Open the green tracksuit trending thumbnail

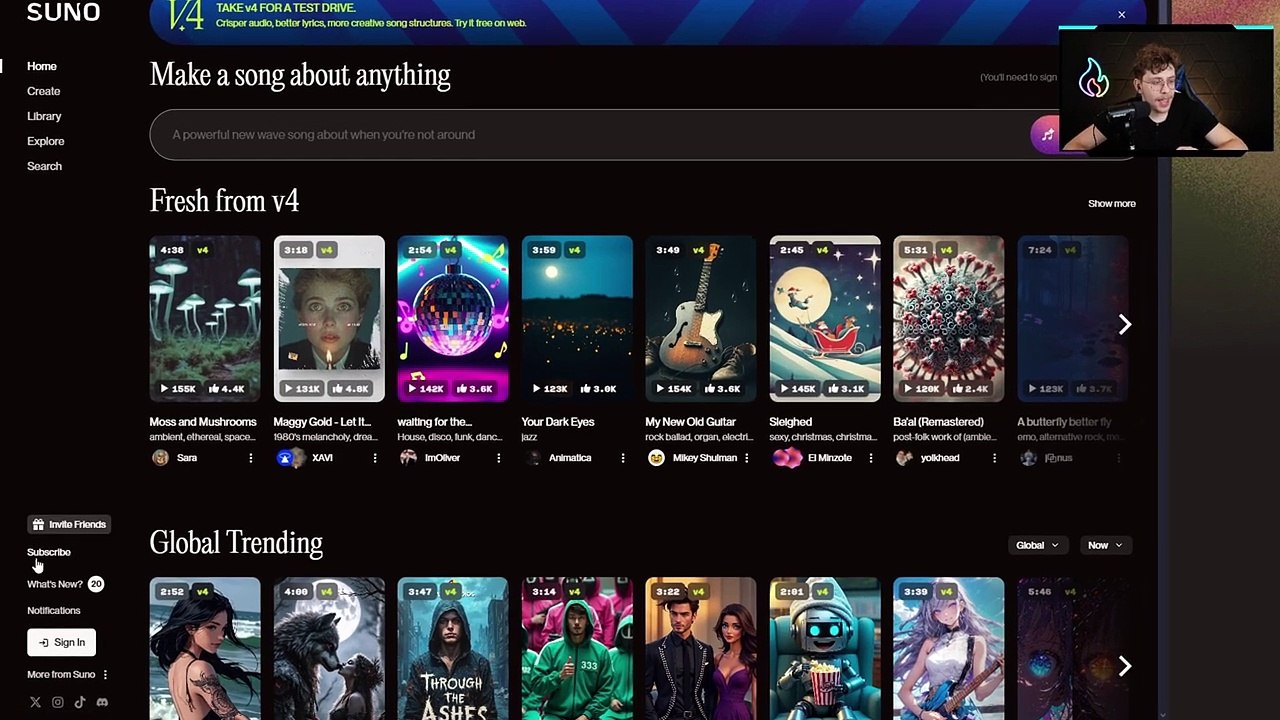point(577,649)
